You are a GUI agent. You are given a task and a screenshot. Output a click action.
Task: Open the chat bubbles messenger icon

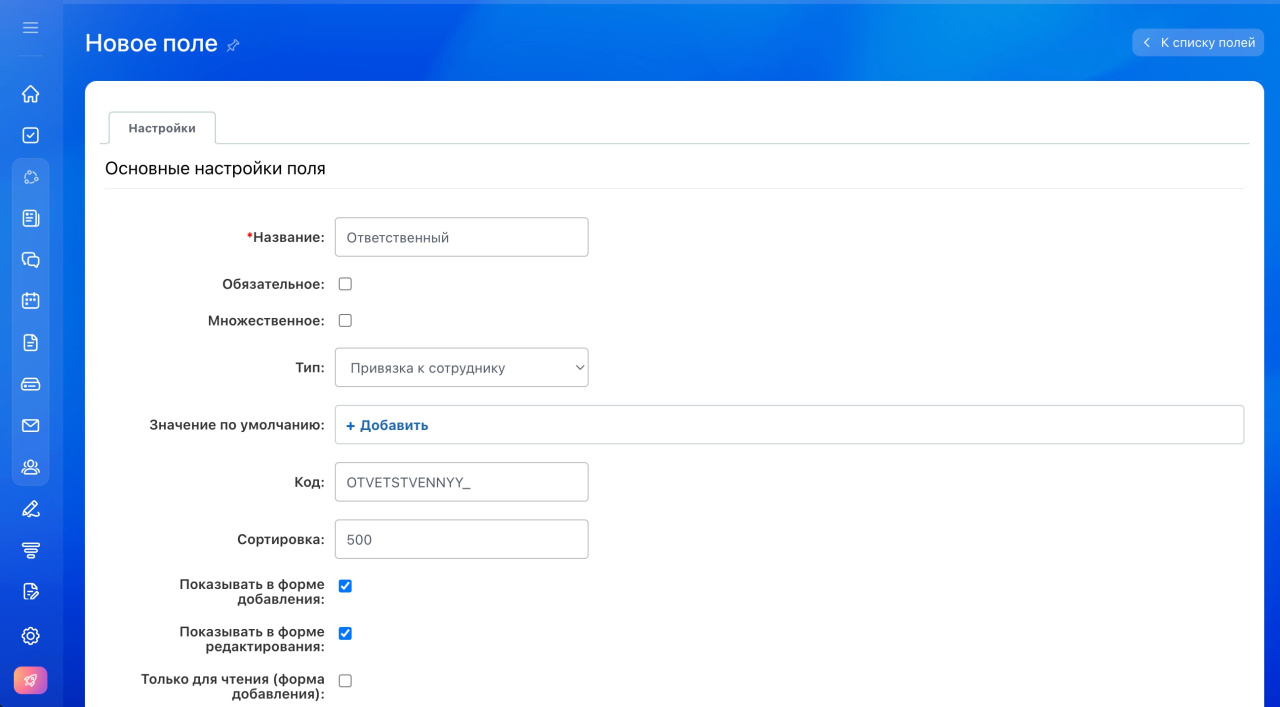pyautogui.click(x=30, y=260)
